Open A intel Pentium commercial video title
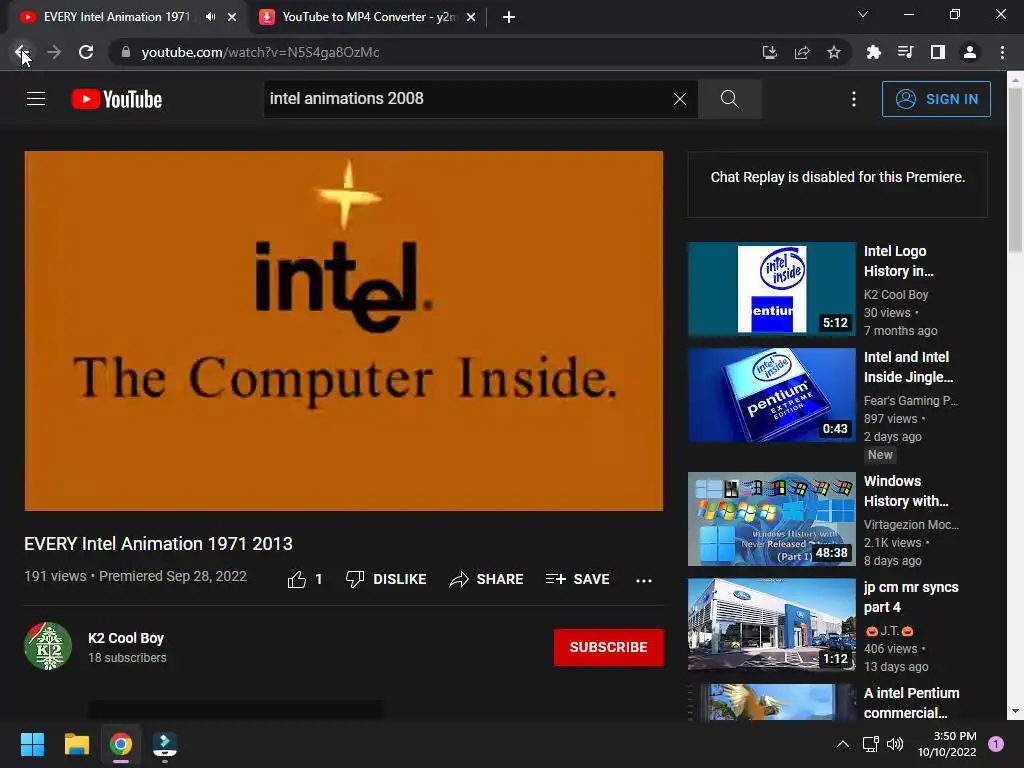Viewport: 1024px width, 768px height. point(912,703)
